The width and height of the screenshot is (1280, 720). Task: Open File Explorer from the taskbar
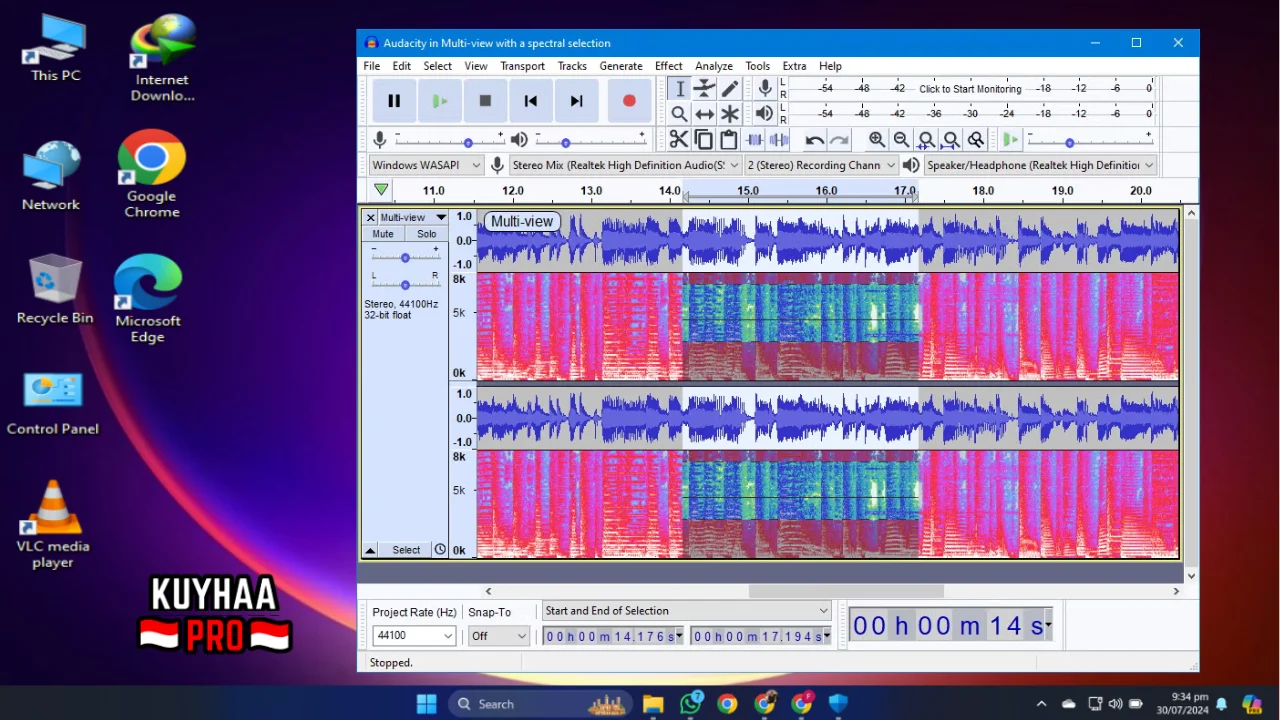point(653,704)
